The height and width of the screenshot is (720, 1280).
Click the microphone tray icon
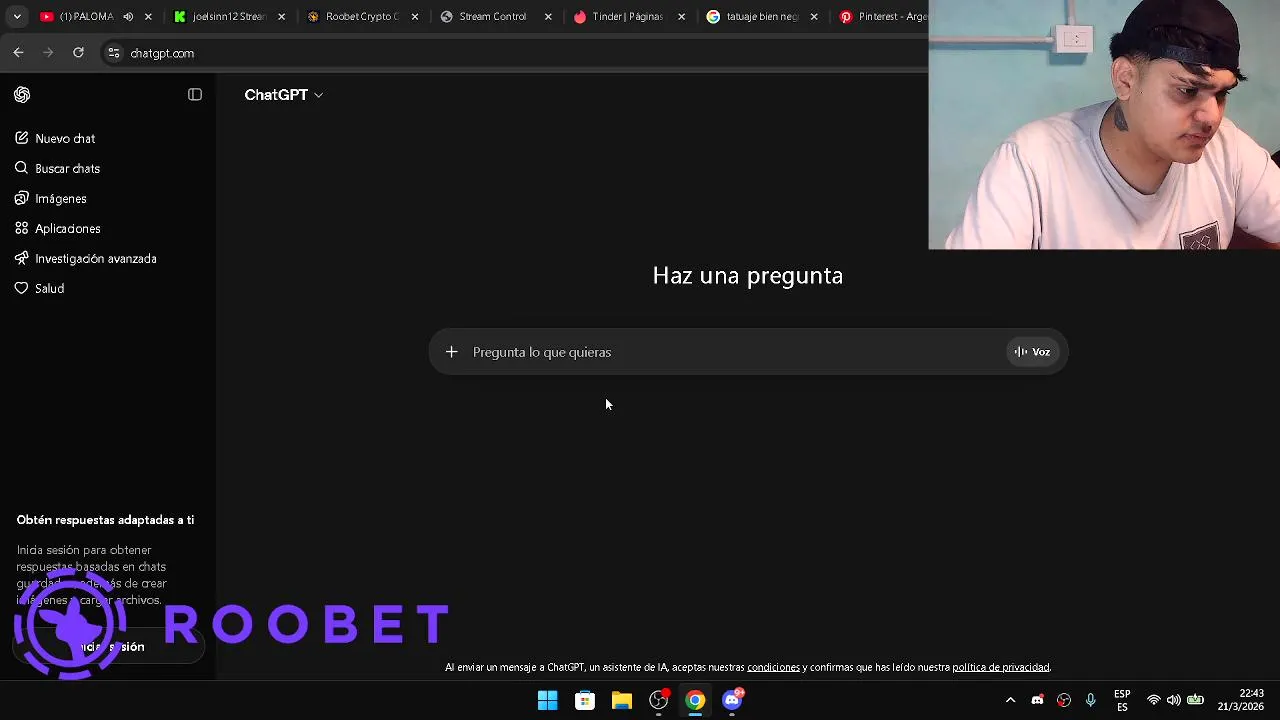(x=1091, y=701)
